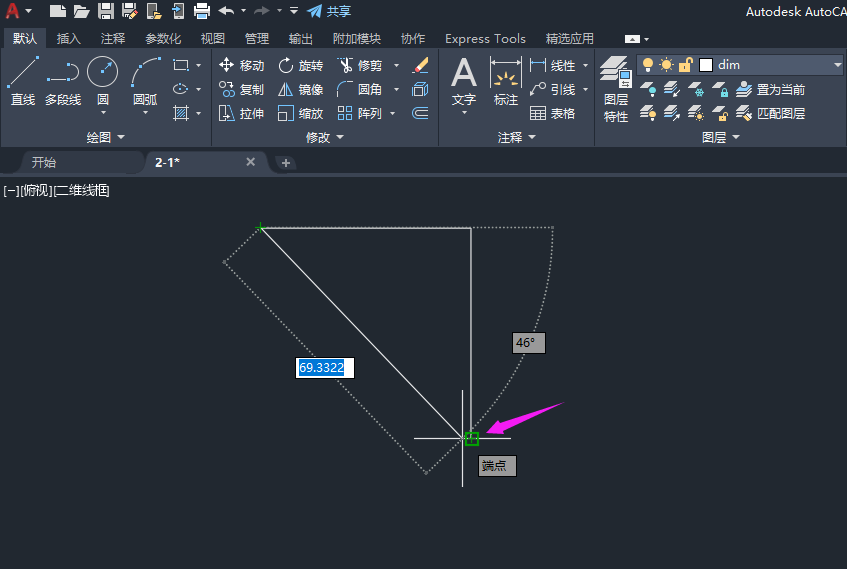Viewport: 847px width, 569px height.
Task: Activate the 镜像 (Mirror) tool
Action: click(x=300, y=89)
